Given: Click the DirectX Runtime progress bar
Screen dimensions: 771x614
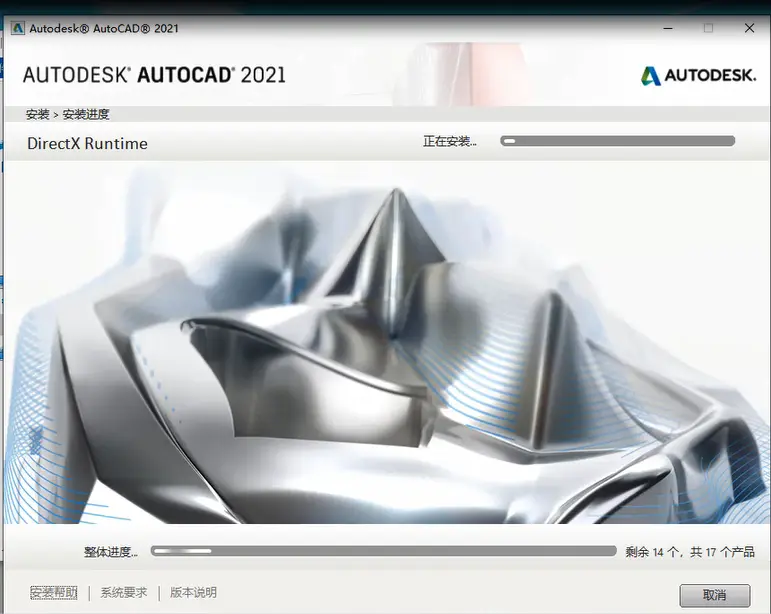Looking at the screenshot, I should [x=618, y=141].
